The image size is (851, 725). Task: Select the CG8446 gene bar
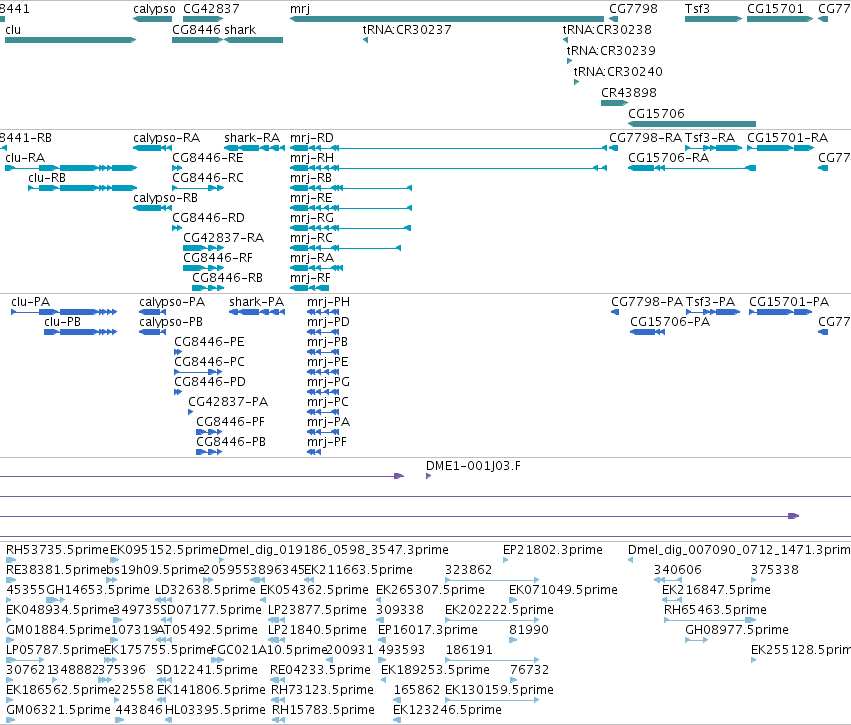(x=197, y=40)
